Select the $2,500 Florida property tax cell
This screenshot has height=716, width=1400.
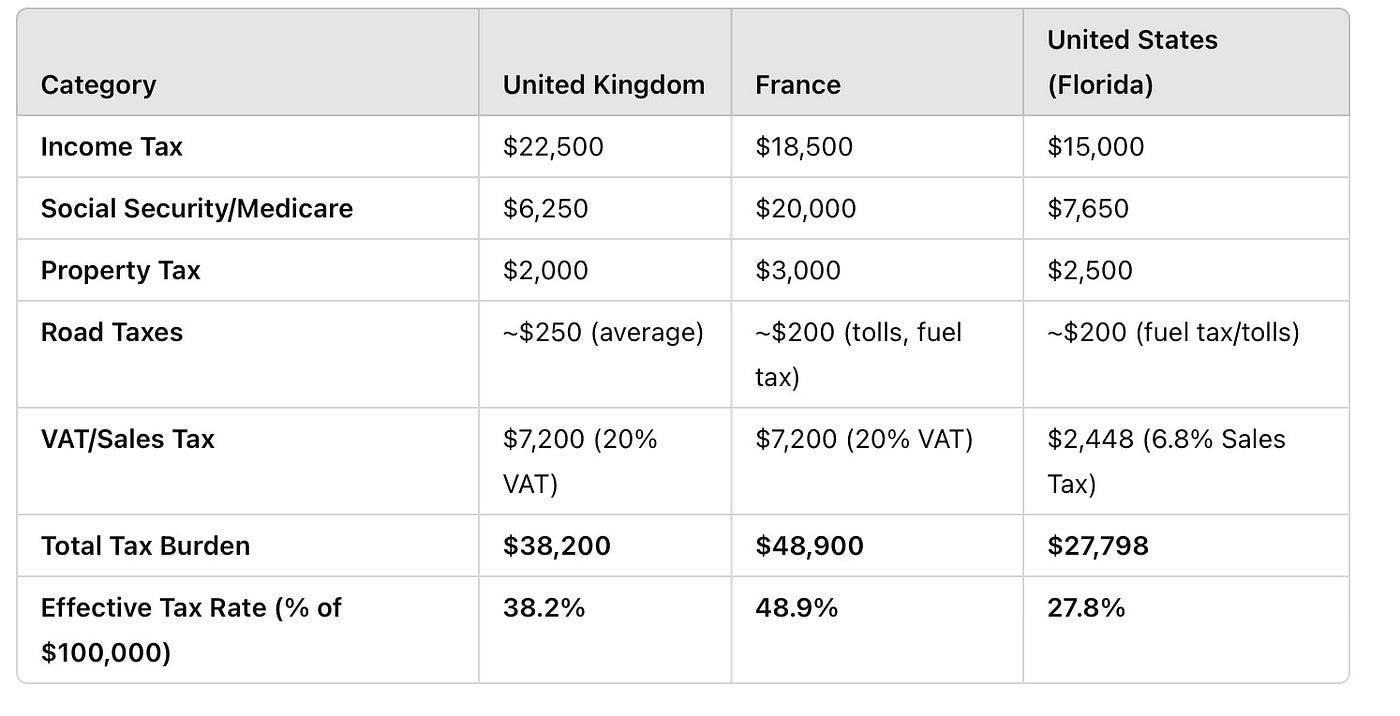1089,271
